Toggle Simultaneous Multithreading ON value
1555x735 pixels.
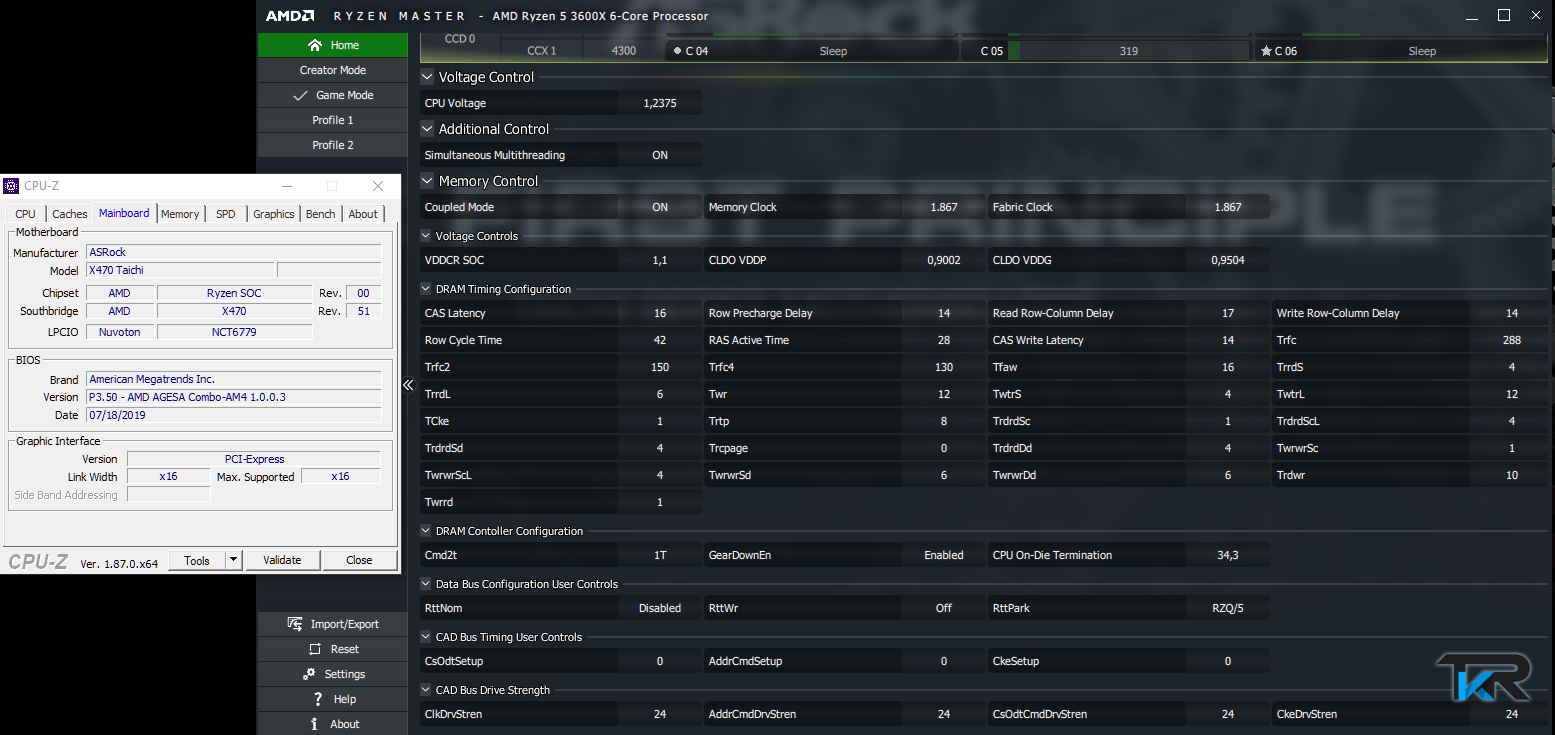pyautogui.click(x=660, y=155)
